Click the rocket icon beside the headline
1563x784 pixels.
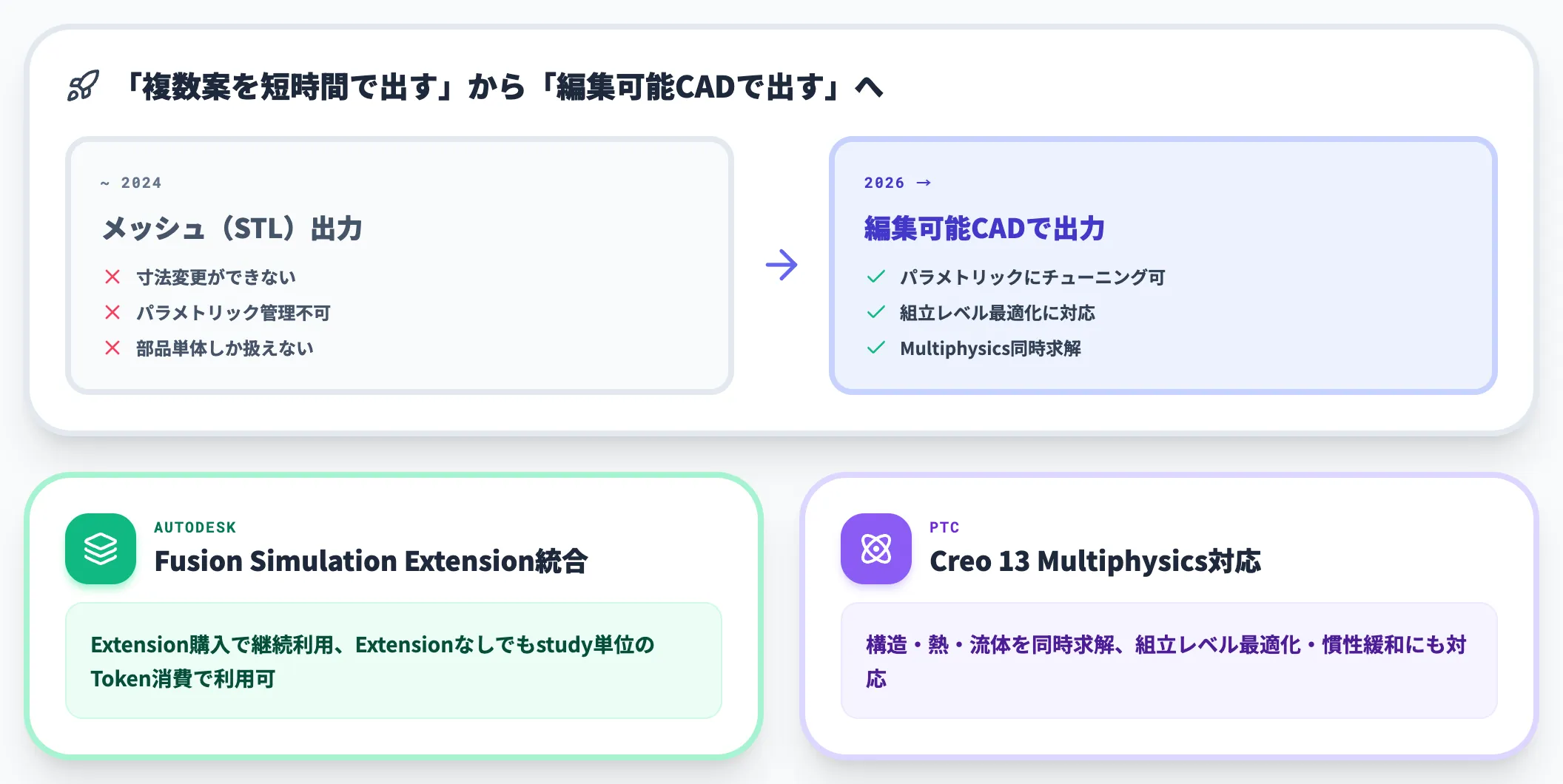(x=84, y=87)
